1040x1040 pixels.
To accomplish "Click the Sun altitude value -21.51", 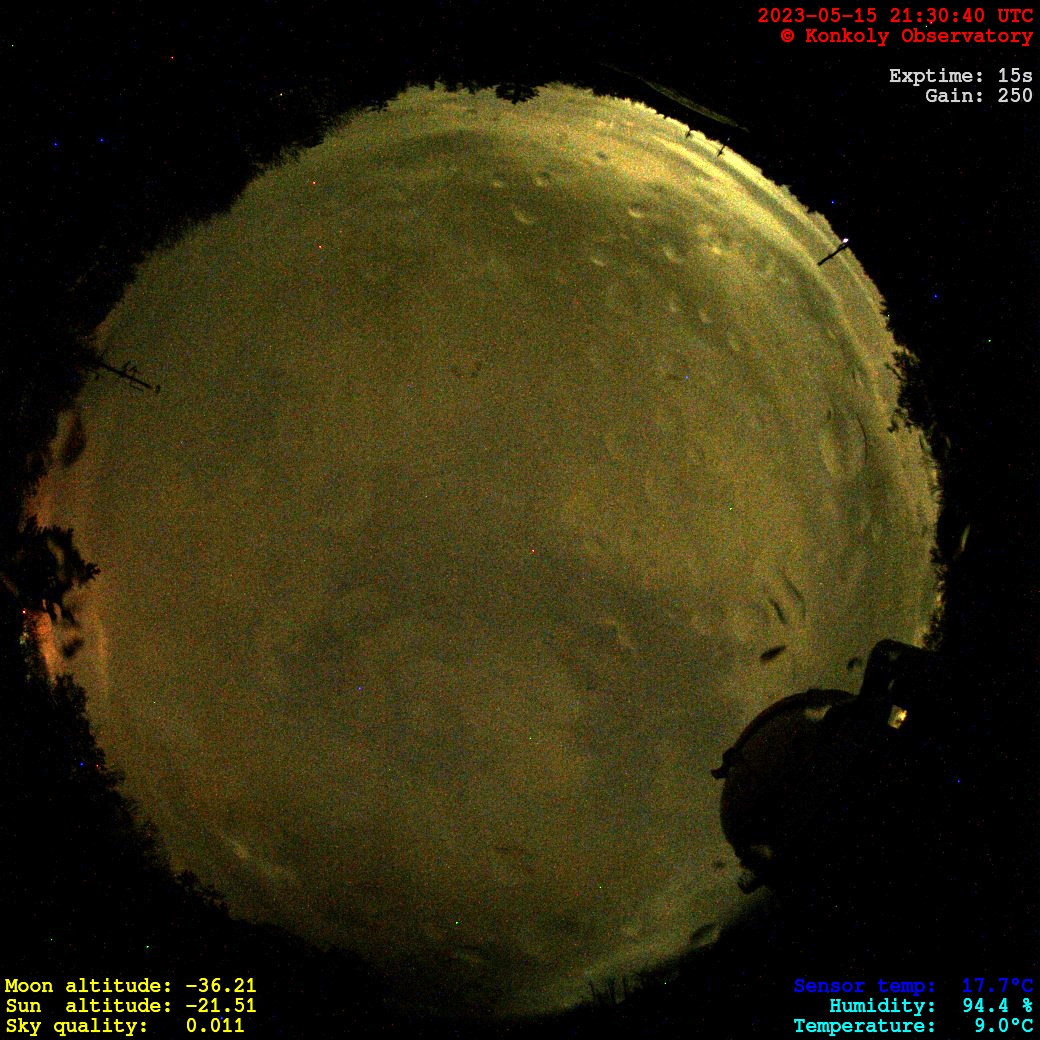I will pyautogui.click(x=220, y=1006).
